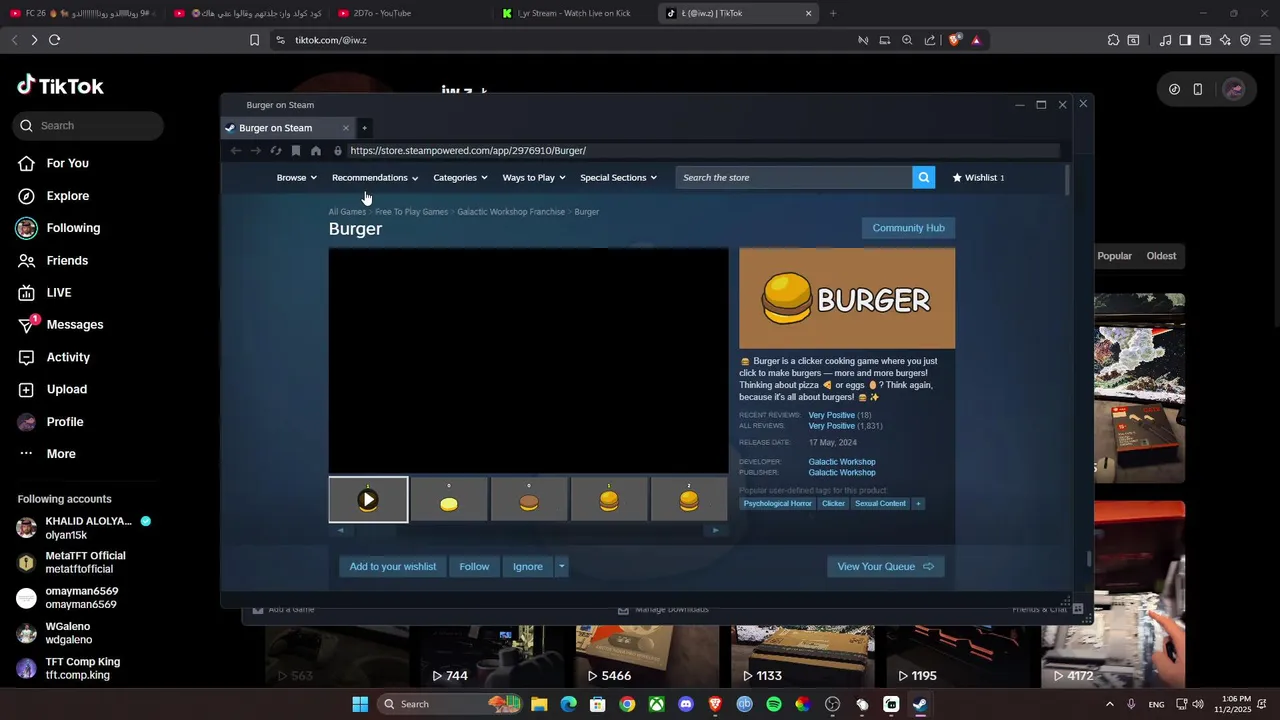Open the dropdown arrow next to Ignore
The image size is (1280, 720).
tap(561, 567)
